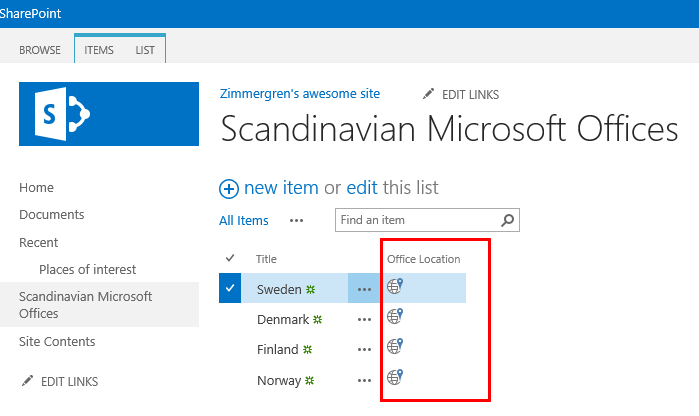Open views ellipsis next to All Items
The image size is (699, 416).
296,220
